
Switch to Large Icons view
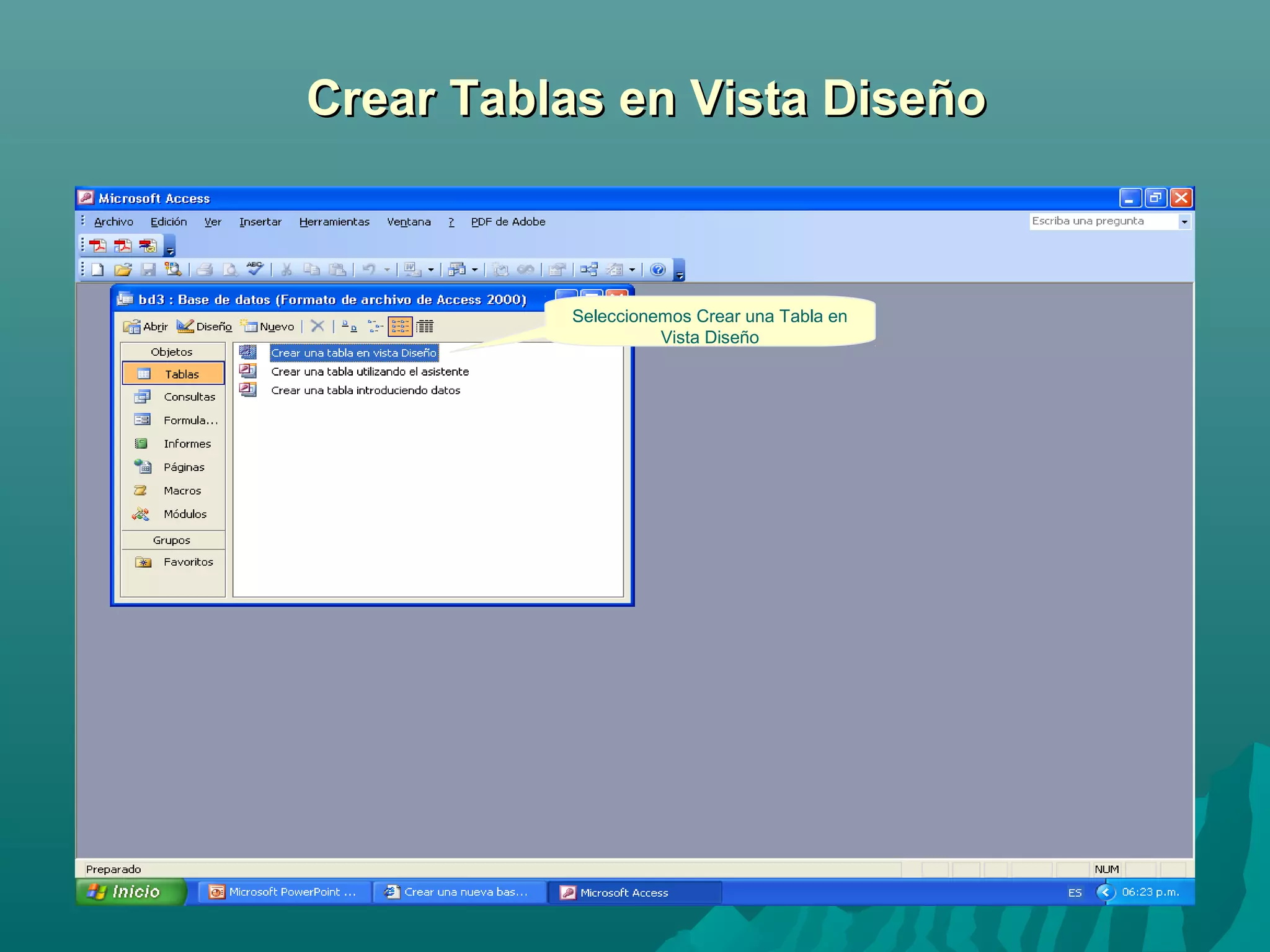point(349,326)
